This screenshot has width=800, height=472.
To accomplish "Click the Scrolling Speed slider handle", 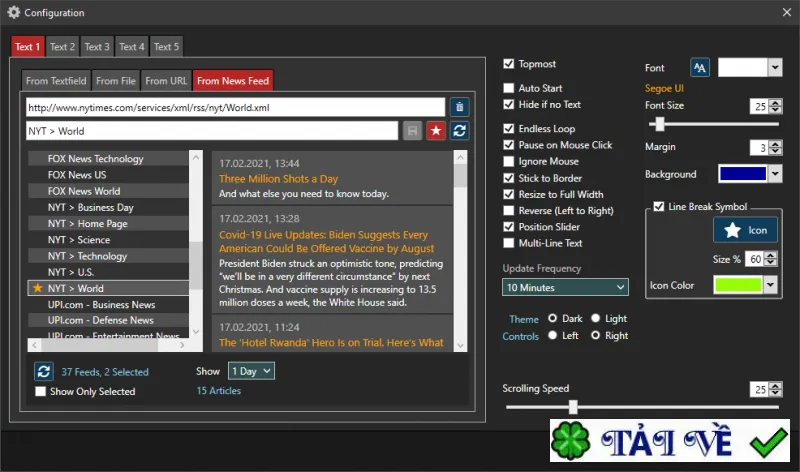I will coord(573,407).
